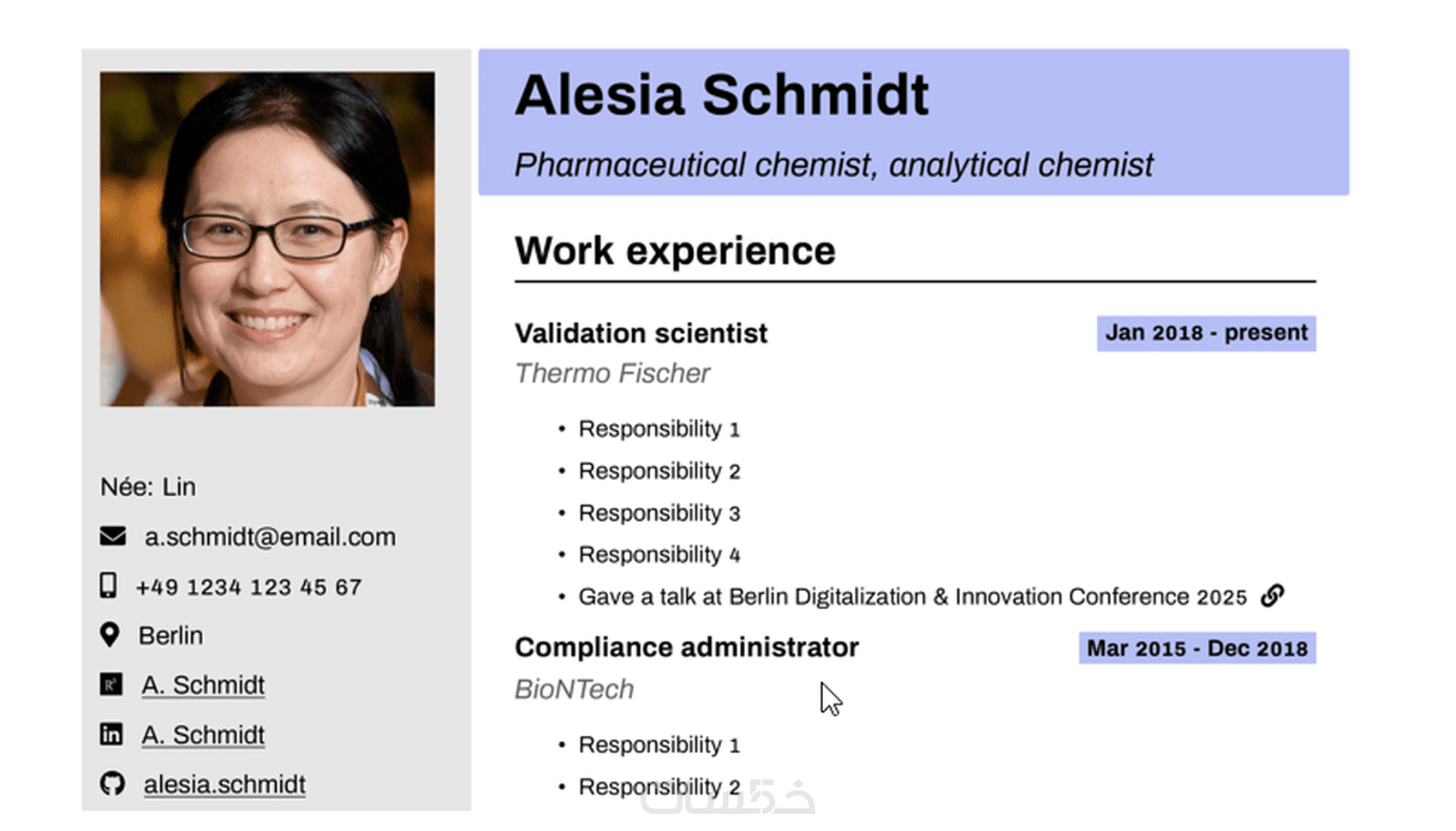Click the phone number +49 1234 123 45 67
Viewport: 1456px width, 831px height.
pyautogui.click(x=248, y=587)
